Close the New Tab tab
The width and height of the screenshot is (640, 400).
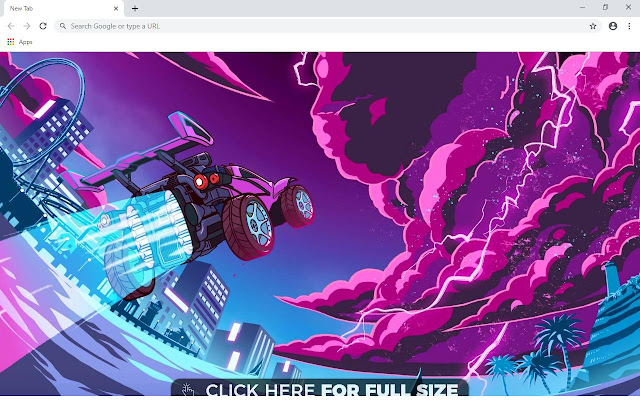[x=116, y=8]
